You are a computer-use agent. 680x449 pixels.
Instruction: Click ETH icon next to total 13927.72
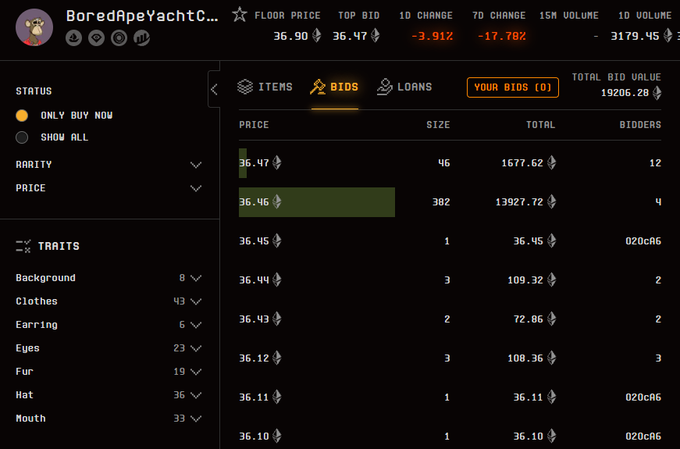551,202
